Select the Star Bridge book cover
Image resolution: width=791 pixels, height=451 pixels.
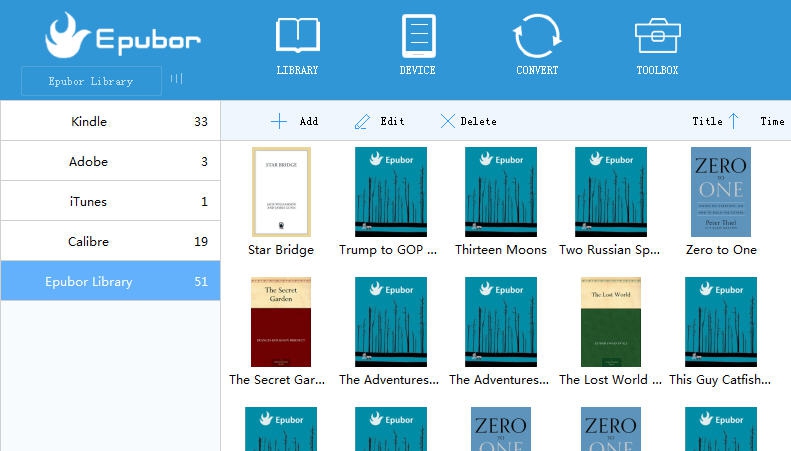coord(281,192)
